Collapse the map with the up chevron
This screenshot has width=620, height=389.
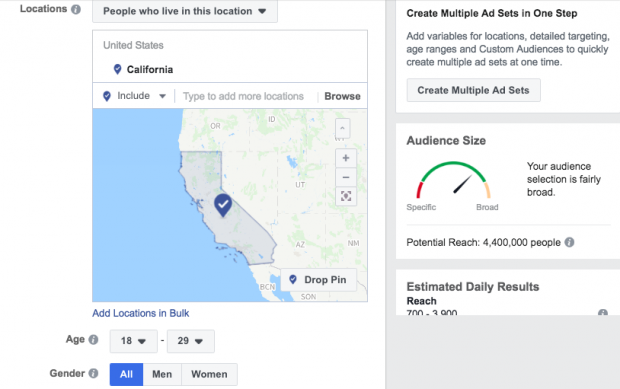point(342,128)
